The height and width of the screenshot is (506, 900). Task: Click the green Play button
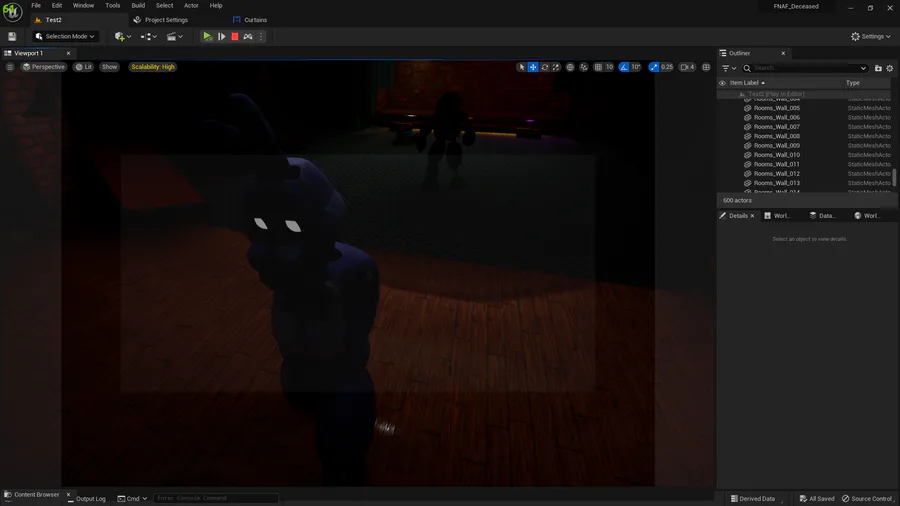pos(208,36)
